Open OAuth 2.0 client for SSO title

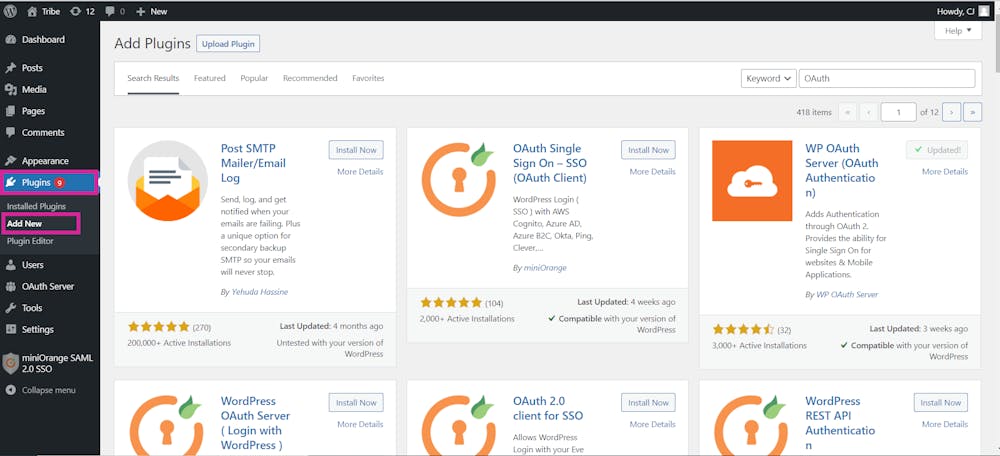[548, 409]
